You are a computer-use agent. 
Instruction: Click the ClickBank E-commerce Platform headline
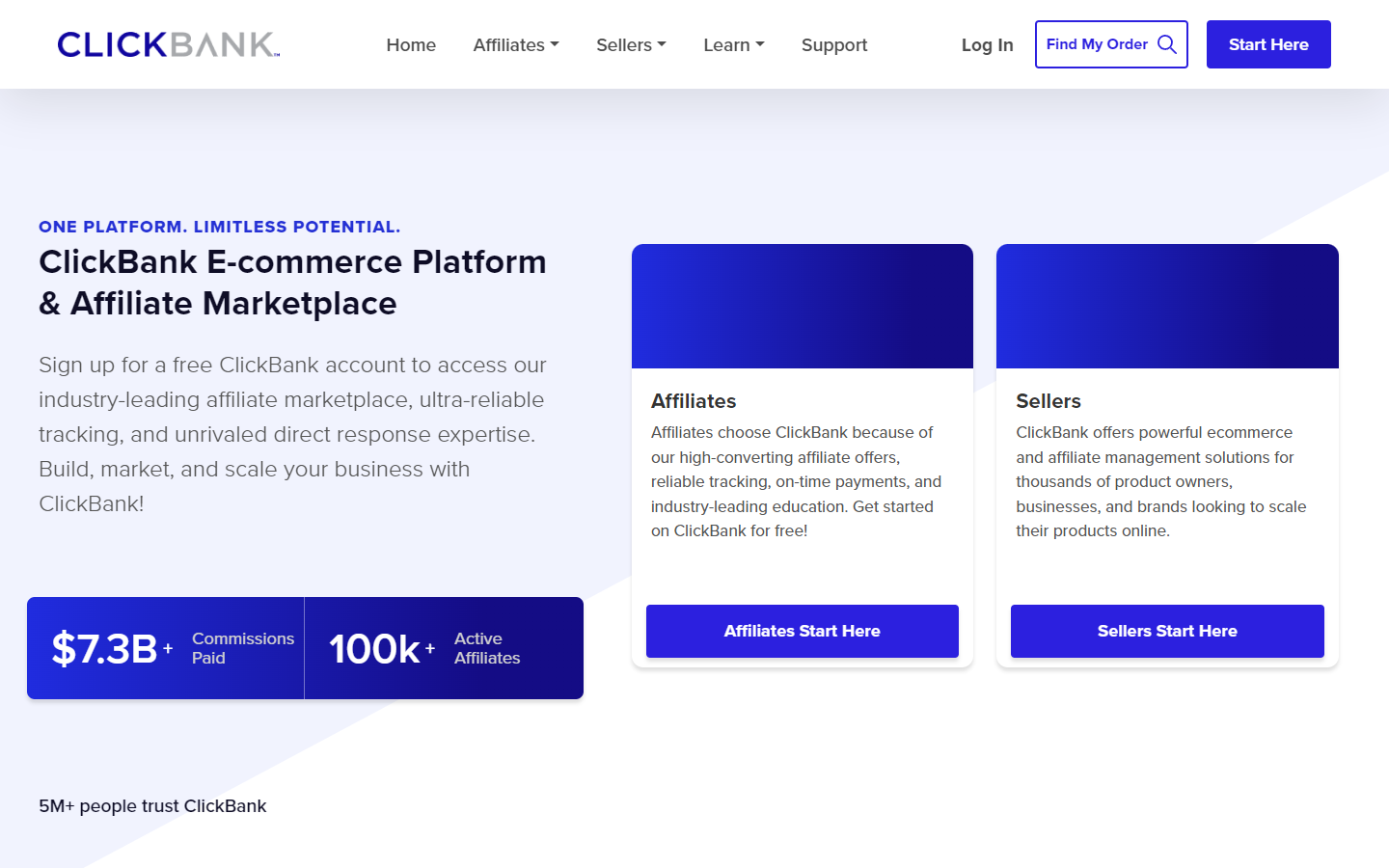tap(292, 283)
